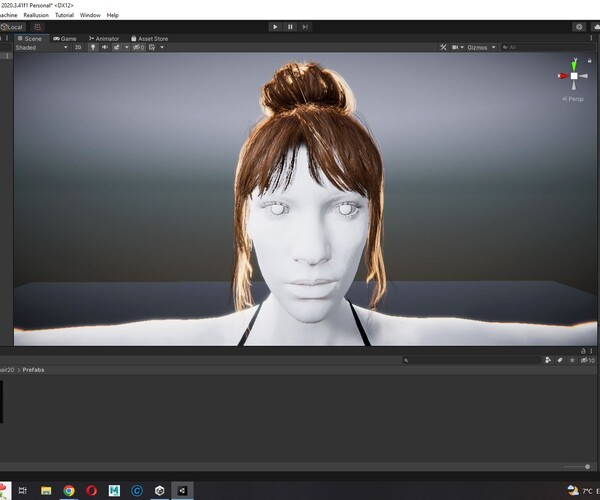Open the blue C application on taskbar
This screenshot has width=600, height=500.
coord(137,490)
